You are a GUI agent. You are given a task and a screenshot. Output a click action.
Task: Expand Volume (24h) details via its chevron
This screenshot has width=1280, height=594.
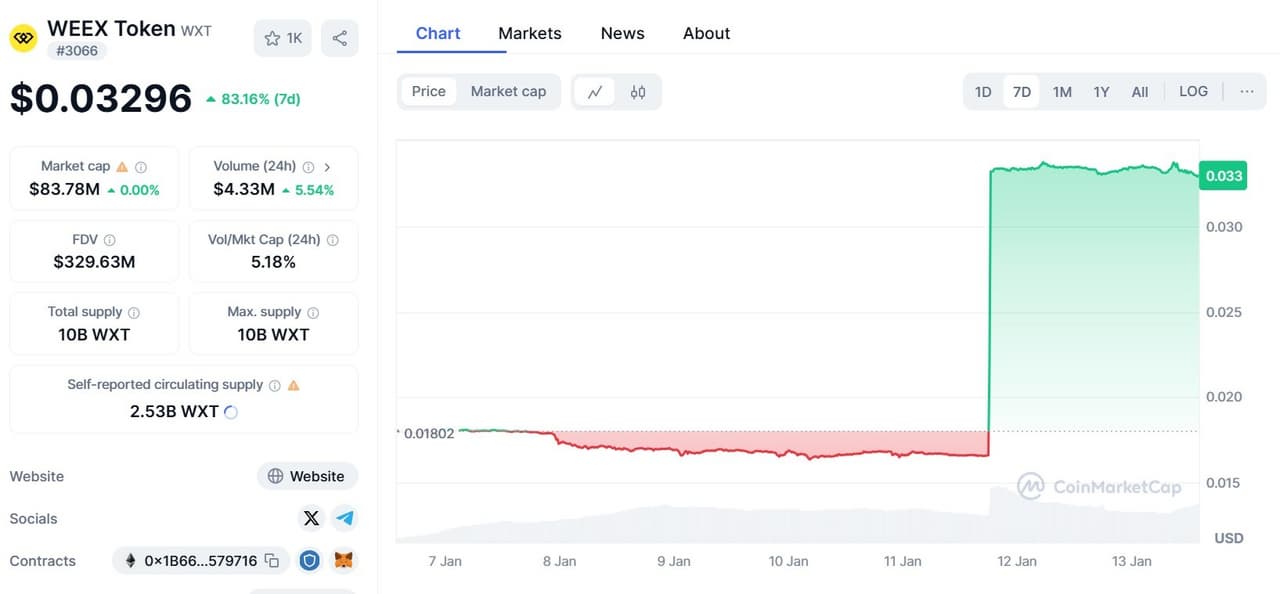(x=327, y=167)
